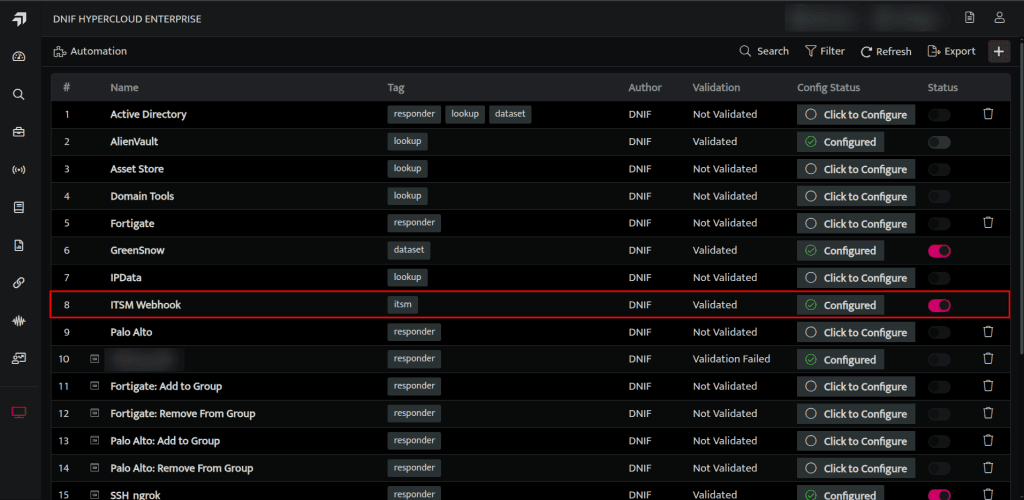
Task: Open the link chain icon in sidebar
Action: [x=19, y=283]
